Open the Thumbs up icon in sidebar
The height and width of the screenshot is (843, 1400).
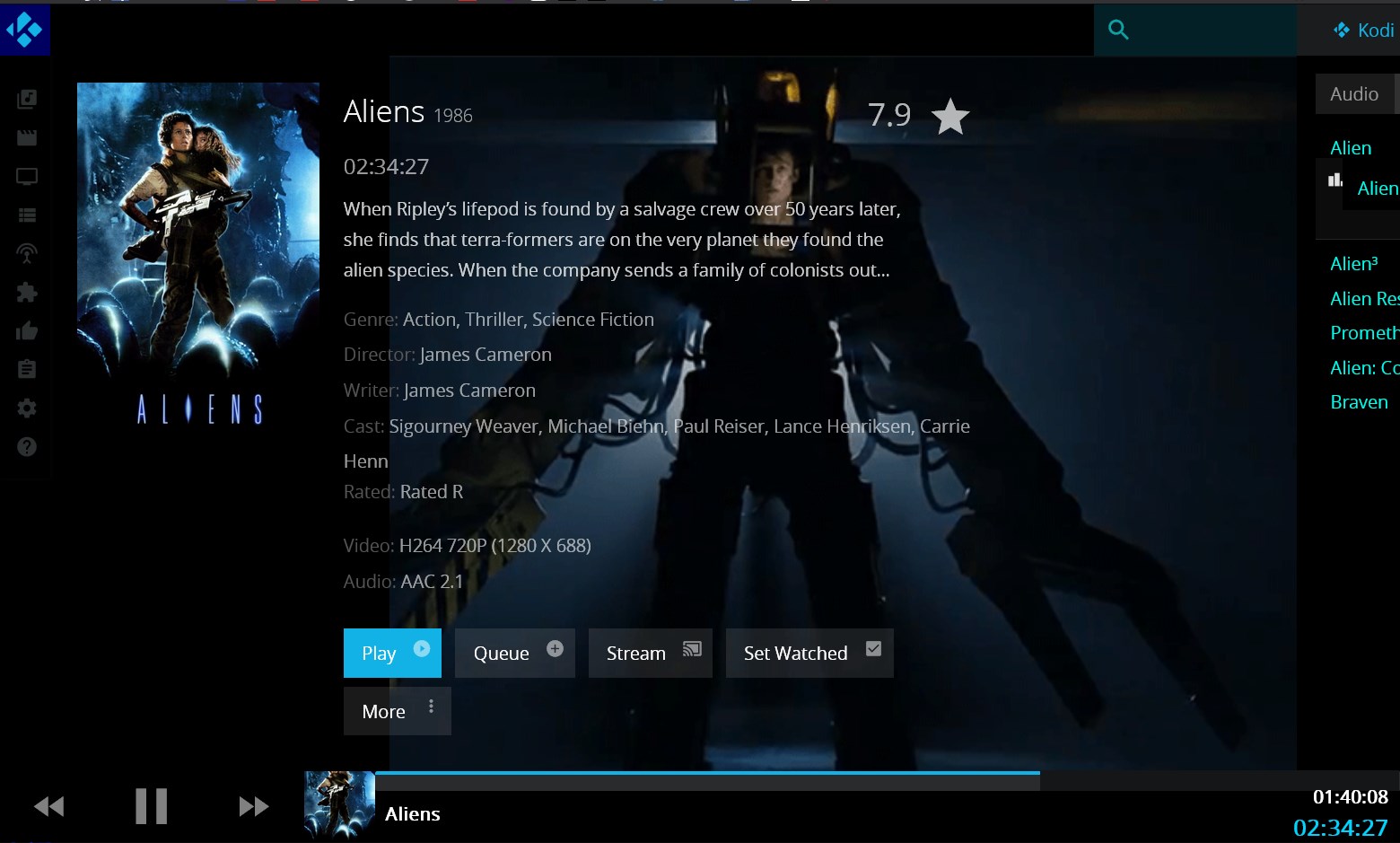click(x=27, y=331)
